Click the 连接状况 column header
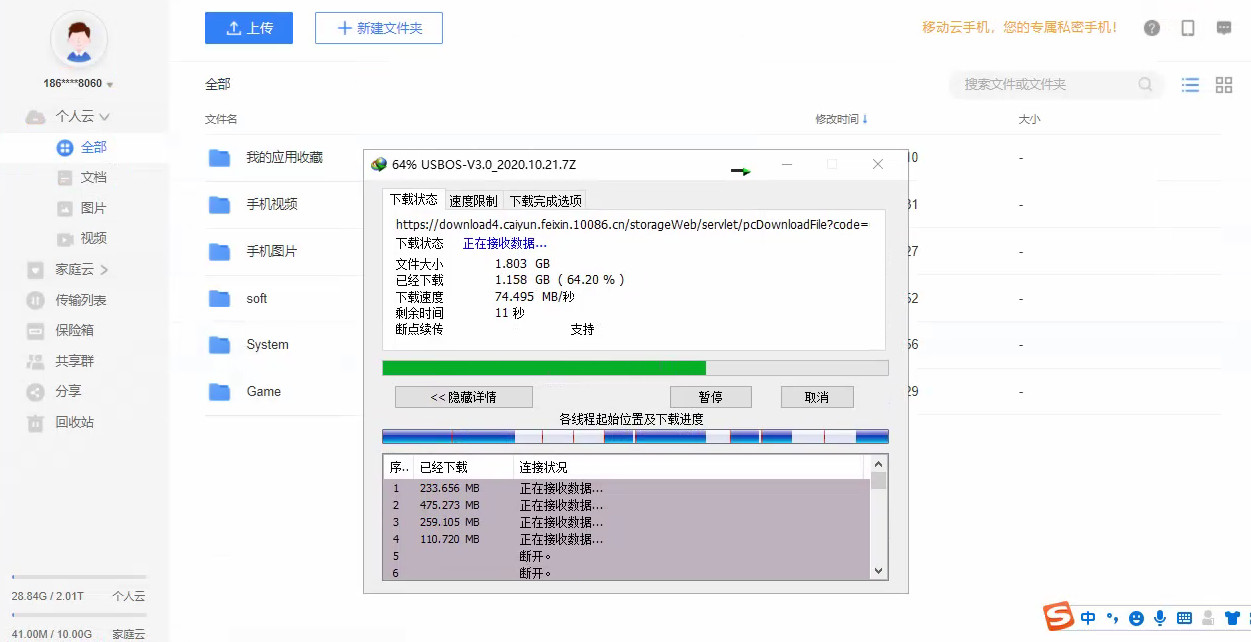Viewport: 1251px width, 642px height. (x=688, y=467)
